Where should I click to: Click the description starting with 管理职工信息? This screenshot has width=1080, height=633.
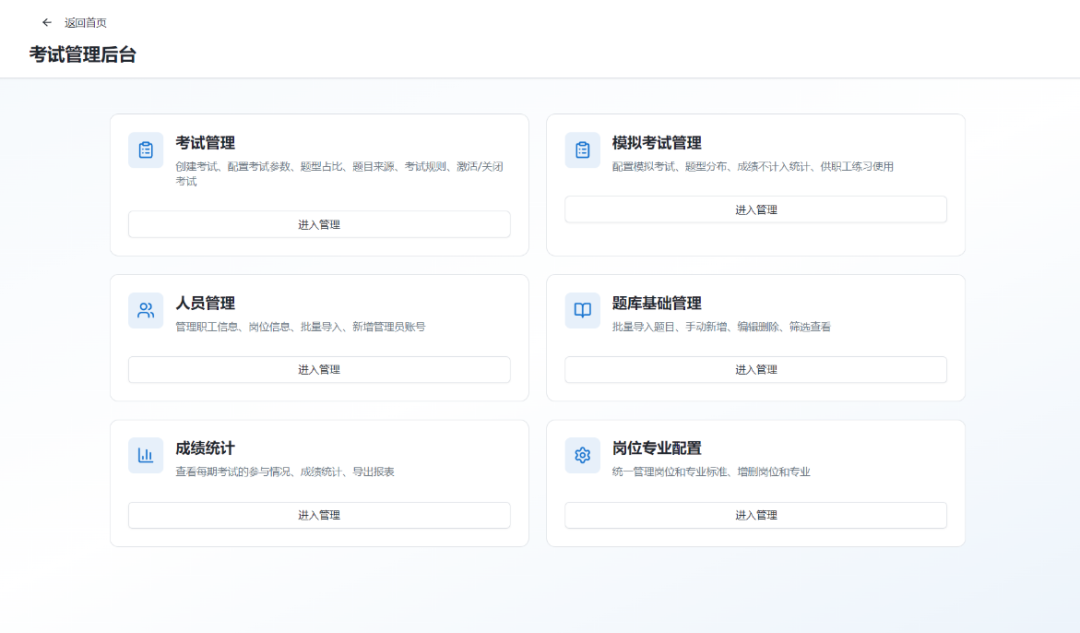coord(300,326)
